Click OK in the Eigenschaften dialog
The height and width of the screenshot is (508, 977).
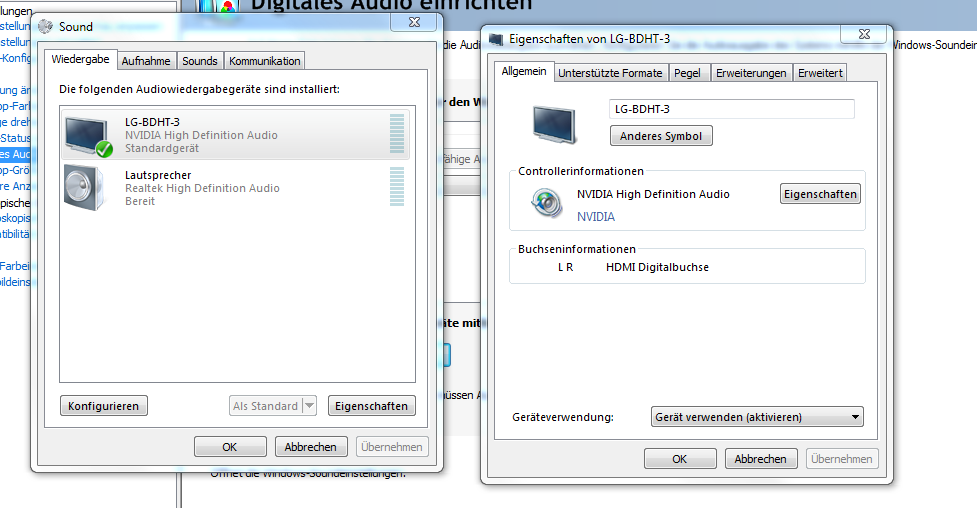(x=680, y=459)
